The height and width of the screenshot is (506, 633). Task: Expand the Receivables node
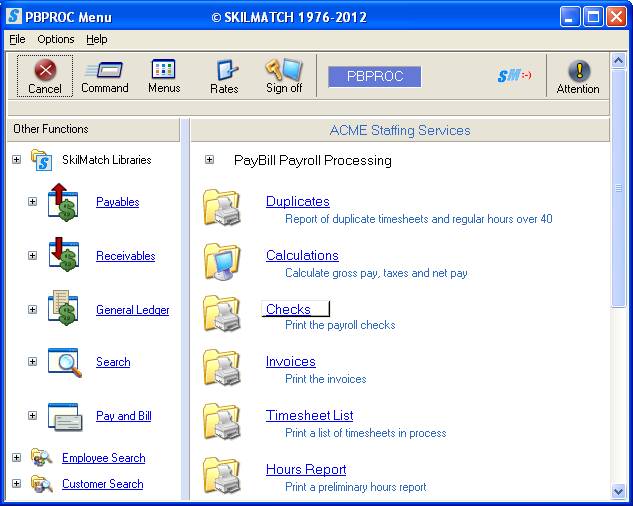pyautogui.click(x=32, y=255)
